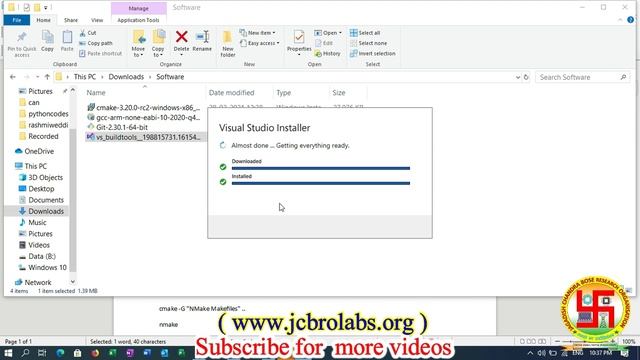This screenshot has height=360, width=640.
Task: Switch to the Share ribbon tab
Action: pyautogui.click(x=71, y=20)
